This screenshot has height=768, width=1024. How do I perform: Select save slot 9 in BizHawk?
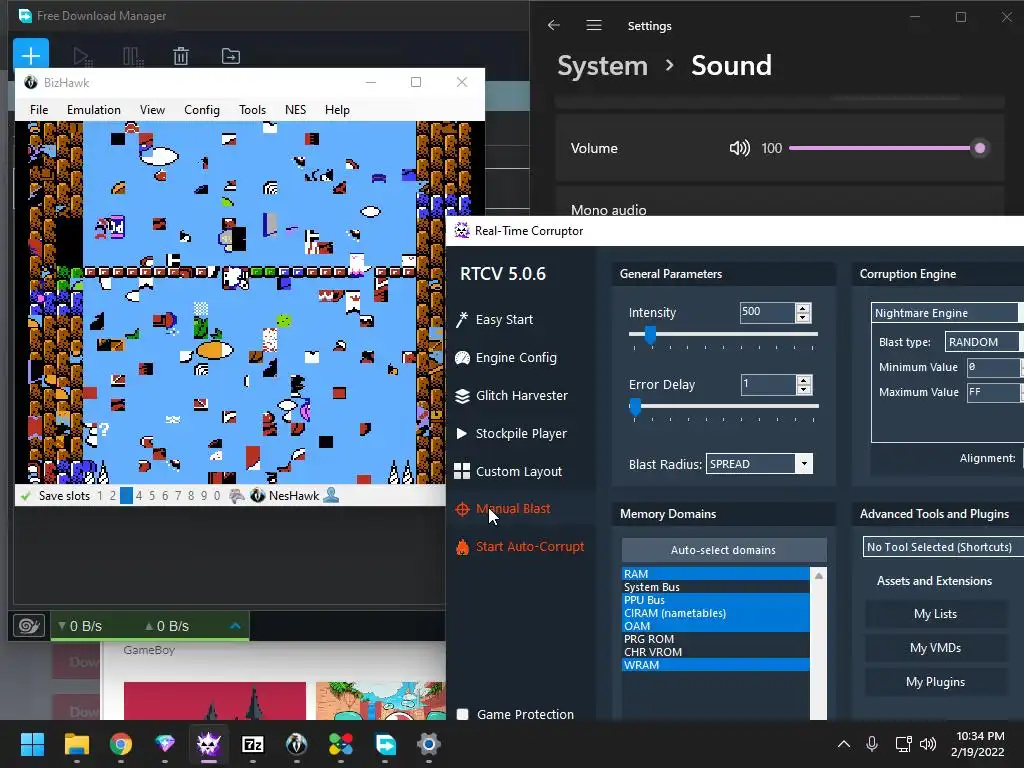204,496
